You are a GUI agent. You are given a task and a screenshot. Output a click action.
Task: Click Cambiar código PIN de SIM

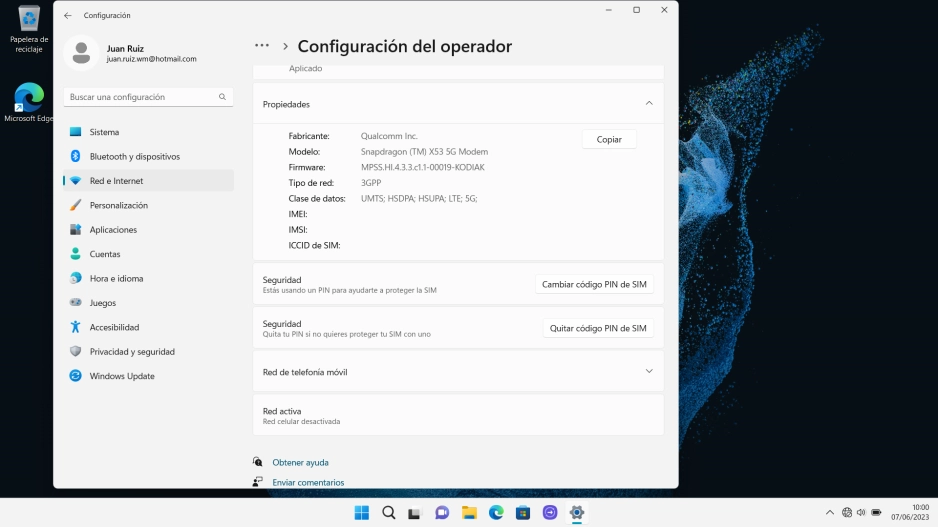(x=594, y=284)
